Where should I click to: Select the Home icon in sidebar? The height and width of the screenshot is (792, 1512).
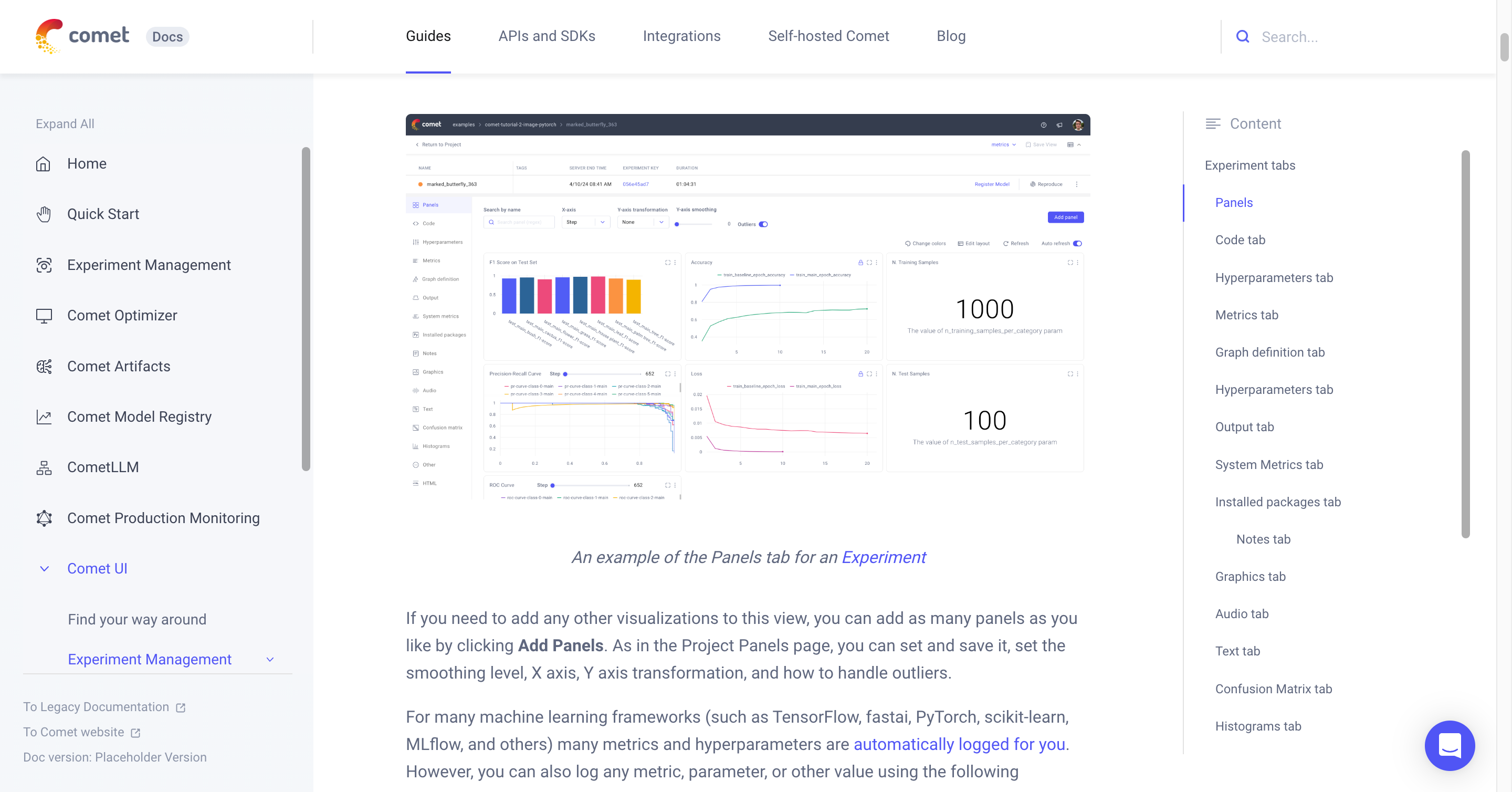(44, 164)
